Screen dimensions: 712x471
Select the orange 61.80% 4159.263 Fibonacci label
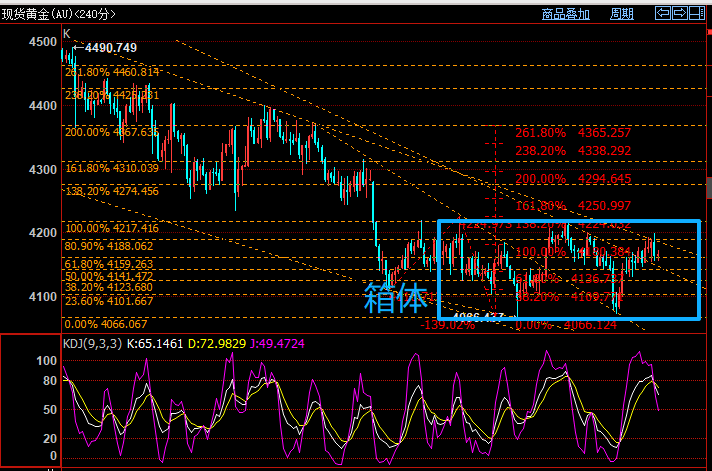coord(109,264)
